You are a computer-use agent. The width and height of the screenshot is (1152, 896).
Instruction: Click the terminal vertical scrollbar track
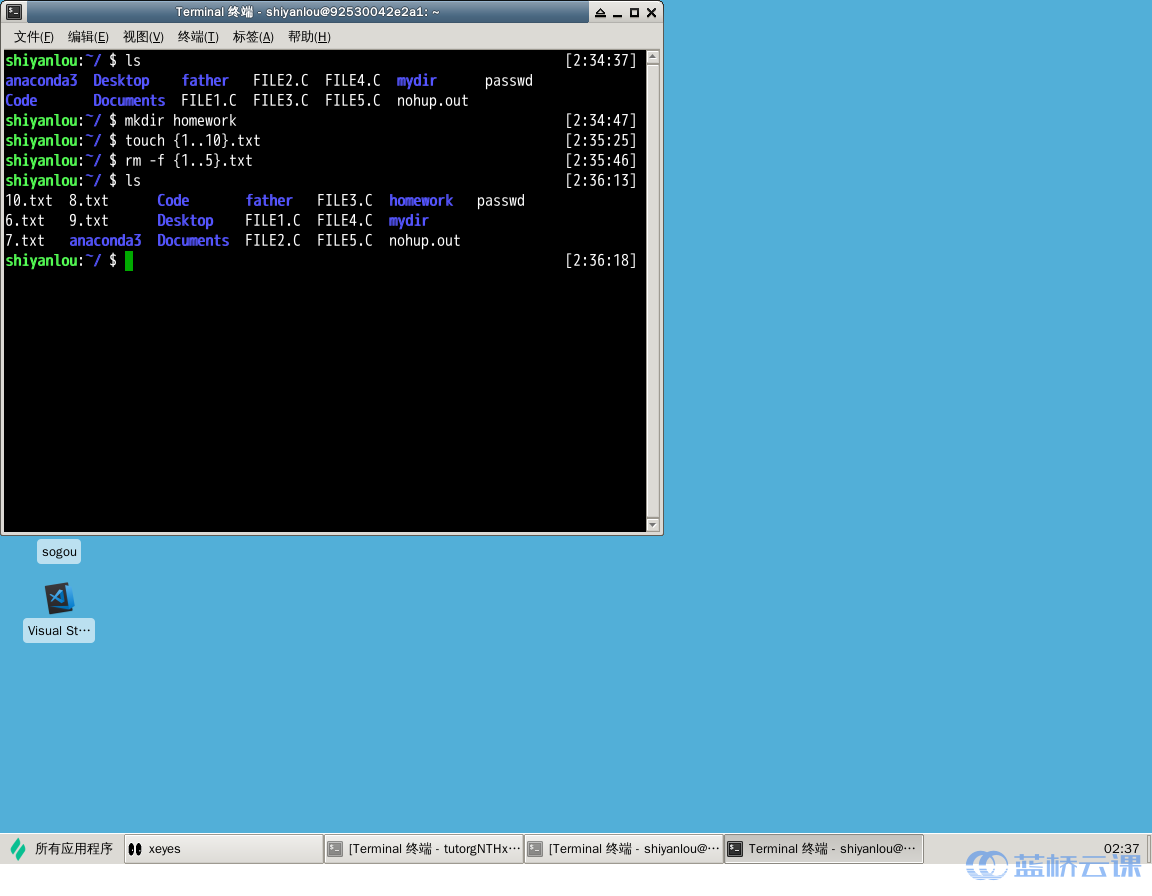(652, 291)
